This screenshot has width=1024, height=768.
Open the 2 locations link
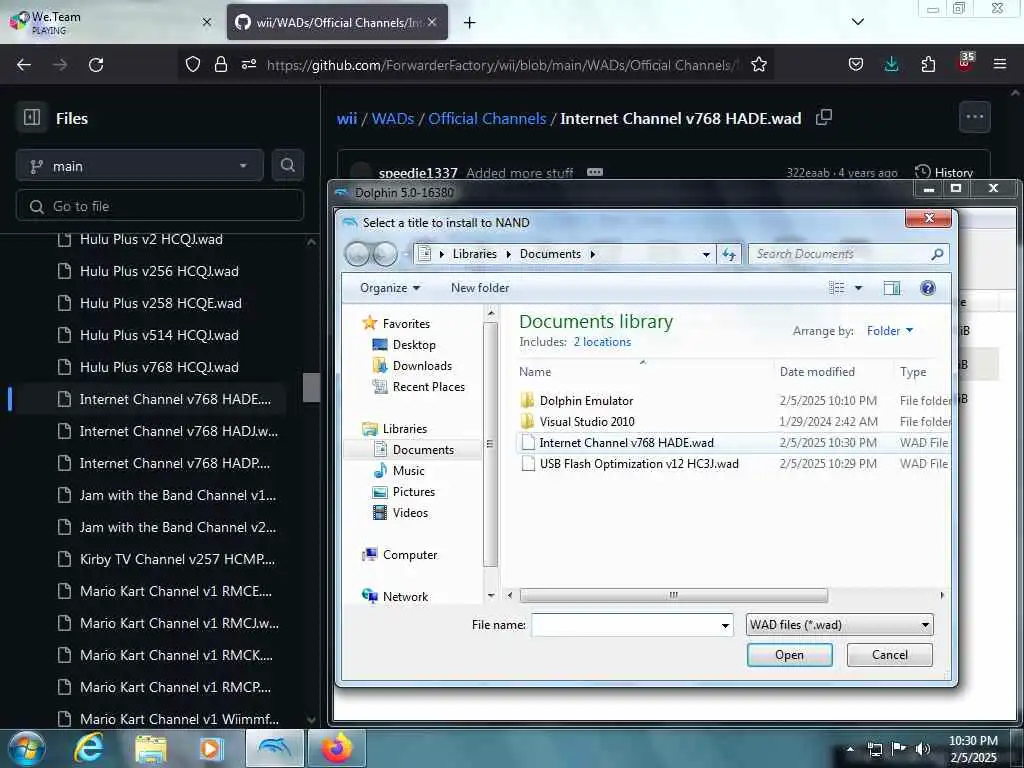pyautogui.click(x=602, y=342)
